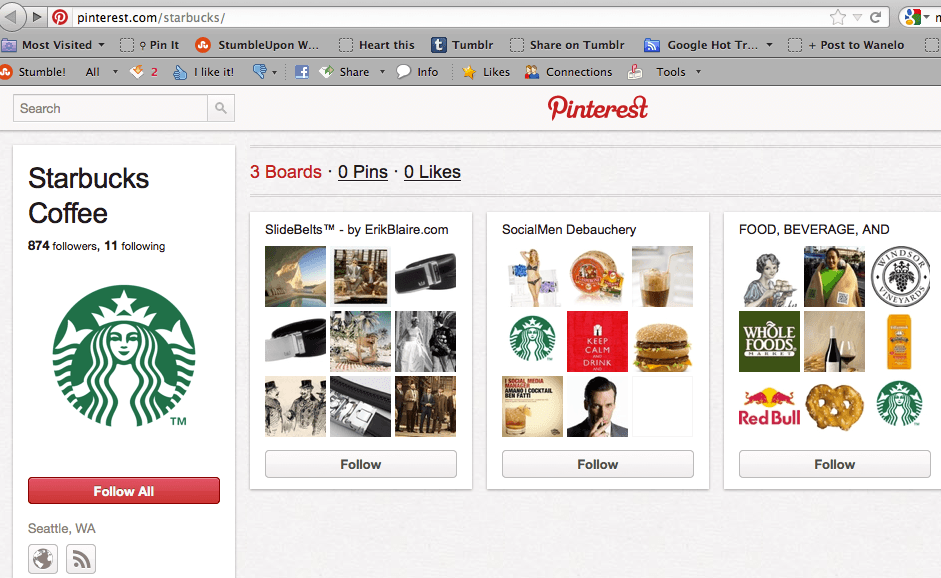941x578 pixels.
Task: Expand the Share options dropdown arrow
Action: pos(382,72)
